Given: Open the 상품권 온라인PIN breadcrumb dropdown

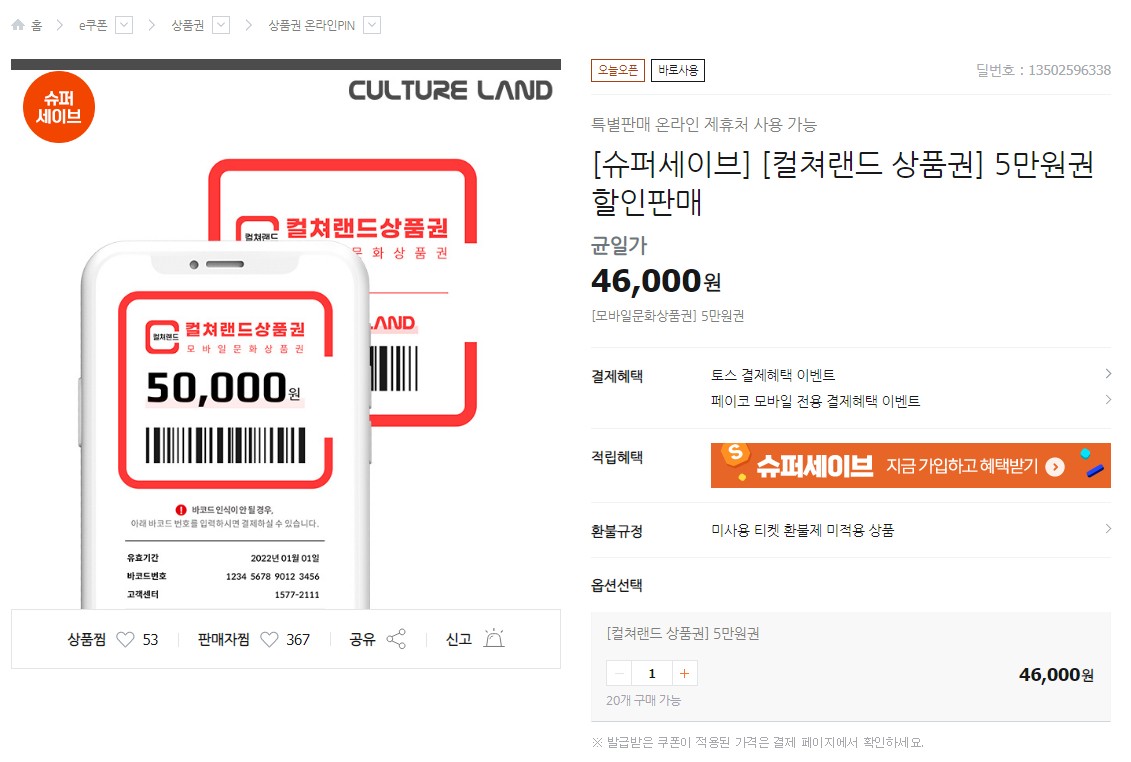Looking at the screenshot, I should pyautogui.click(x=372, y=25).
